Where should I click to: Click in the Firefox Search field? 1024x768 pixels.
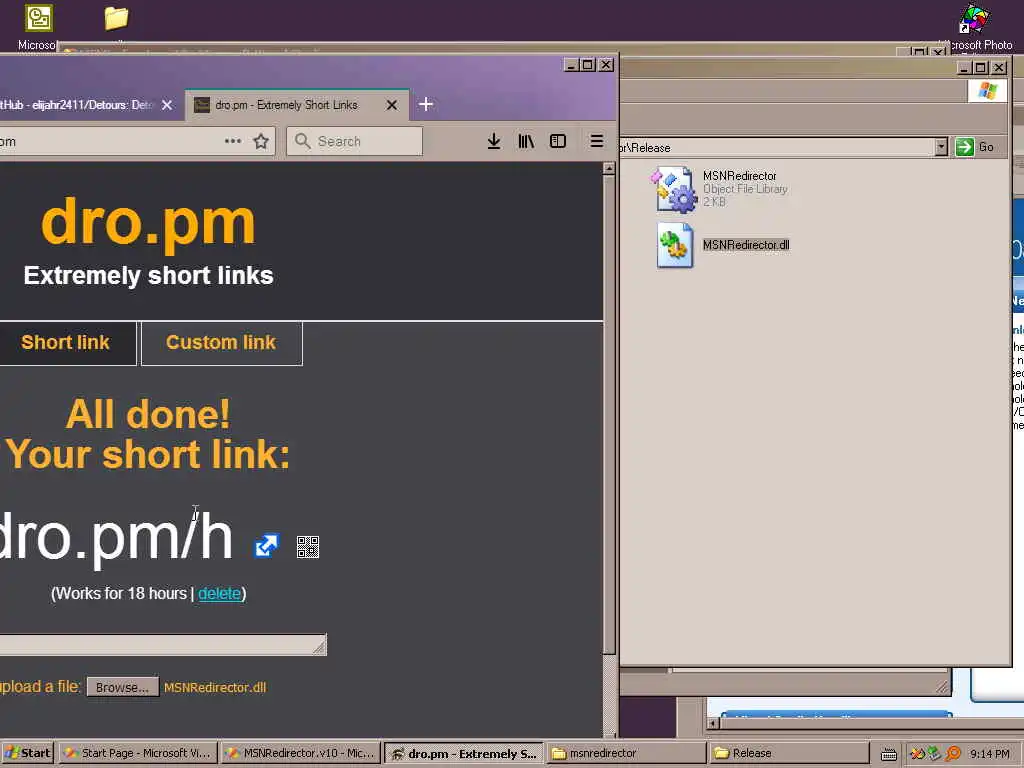355,141
